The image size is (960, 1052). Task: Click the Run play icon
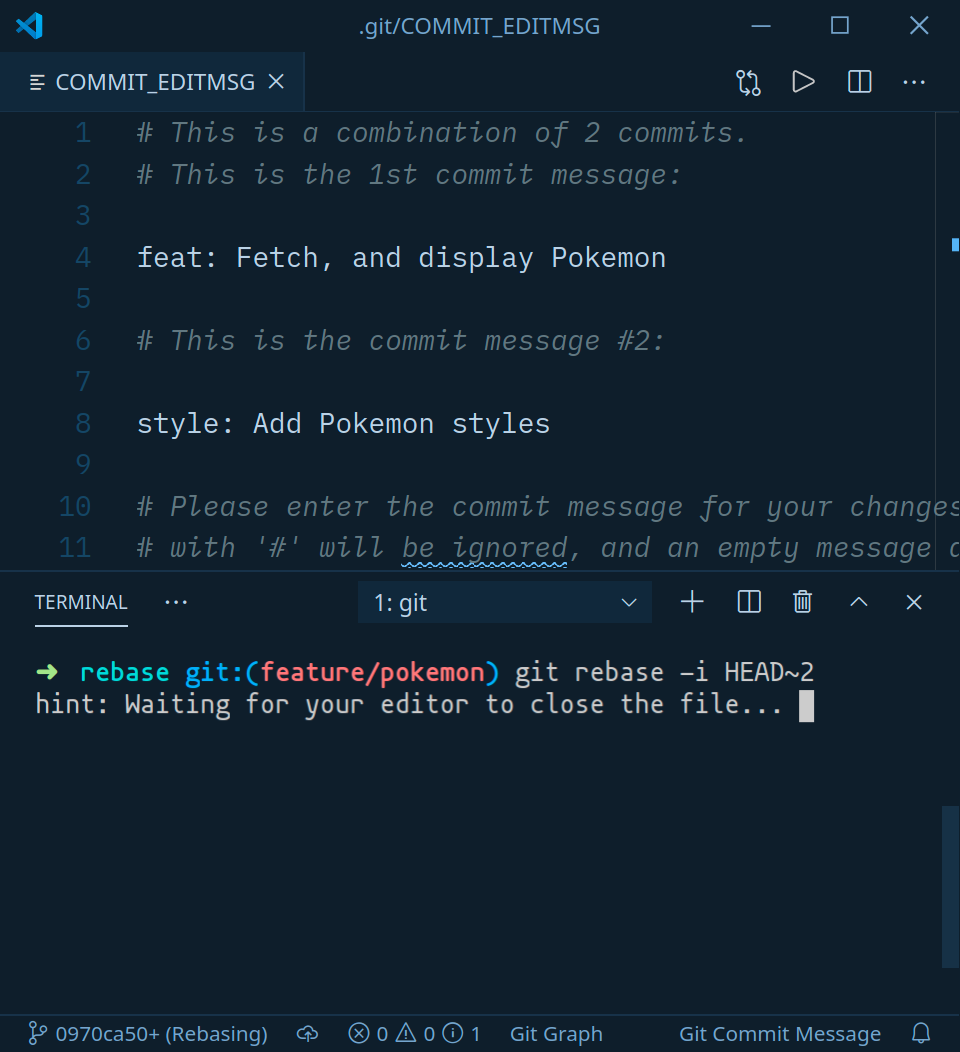point(803,82)
